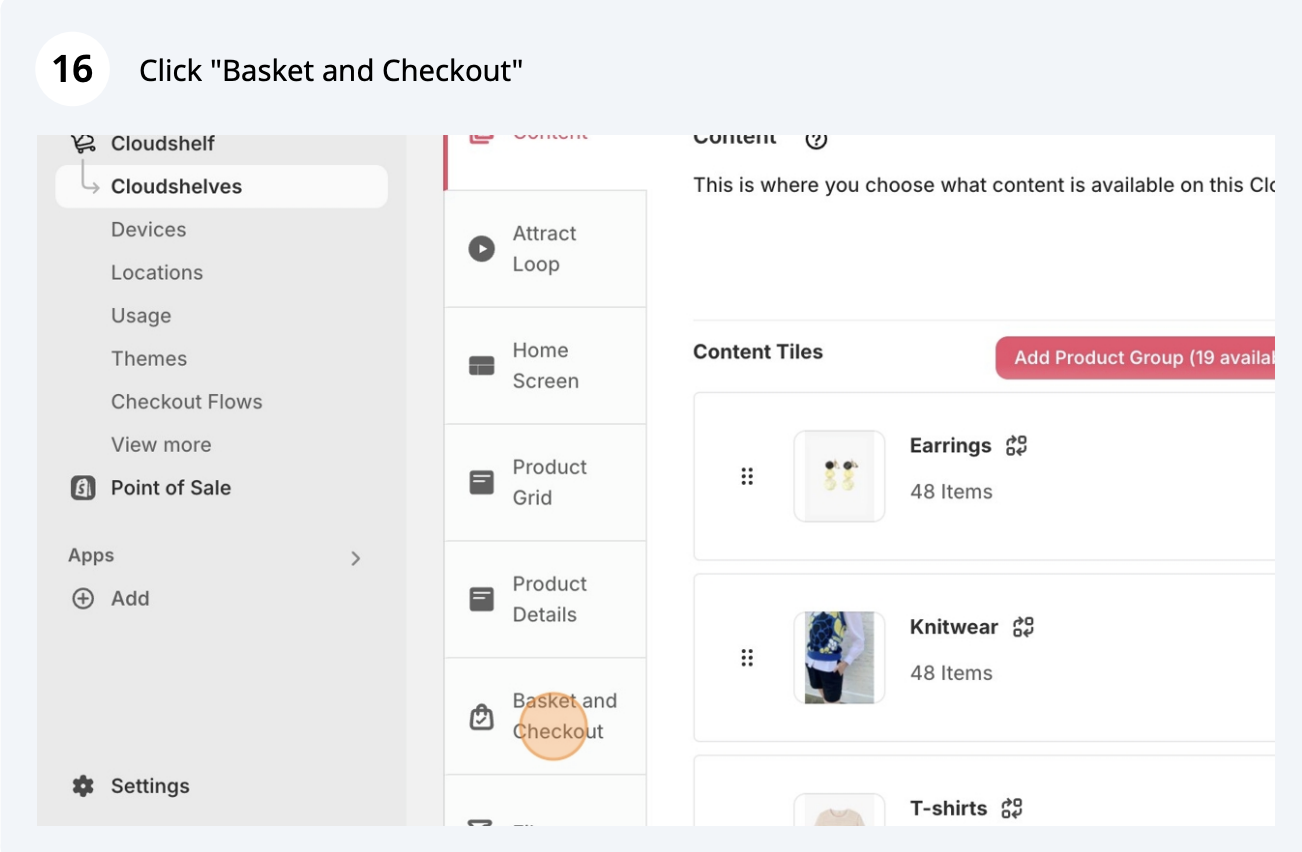Screen dimensions: 1302x852
Task: Open the Settings gear icon
Action: 83,786
